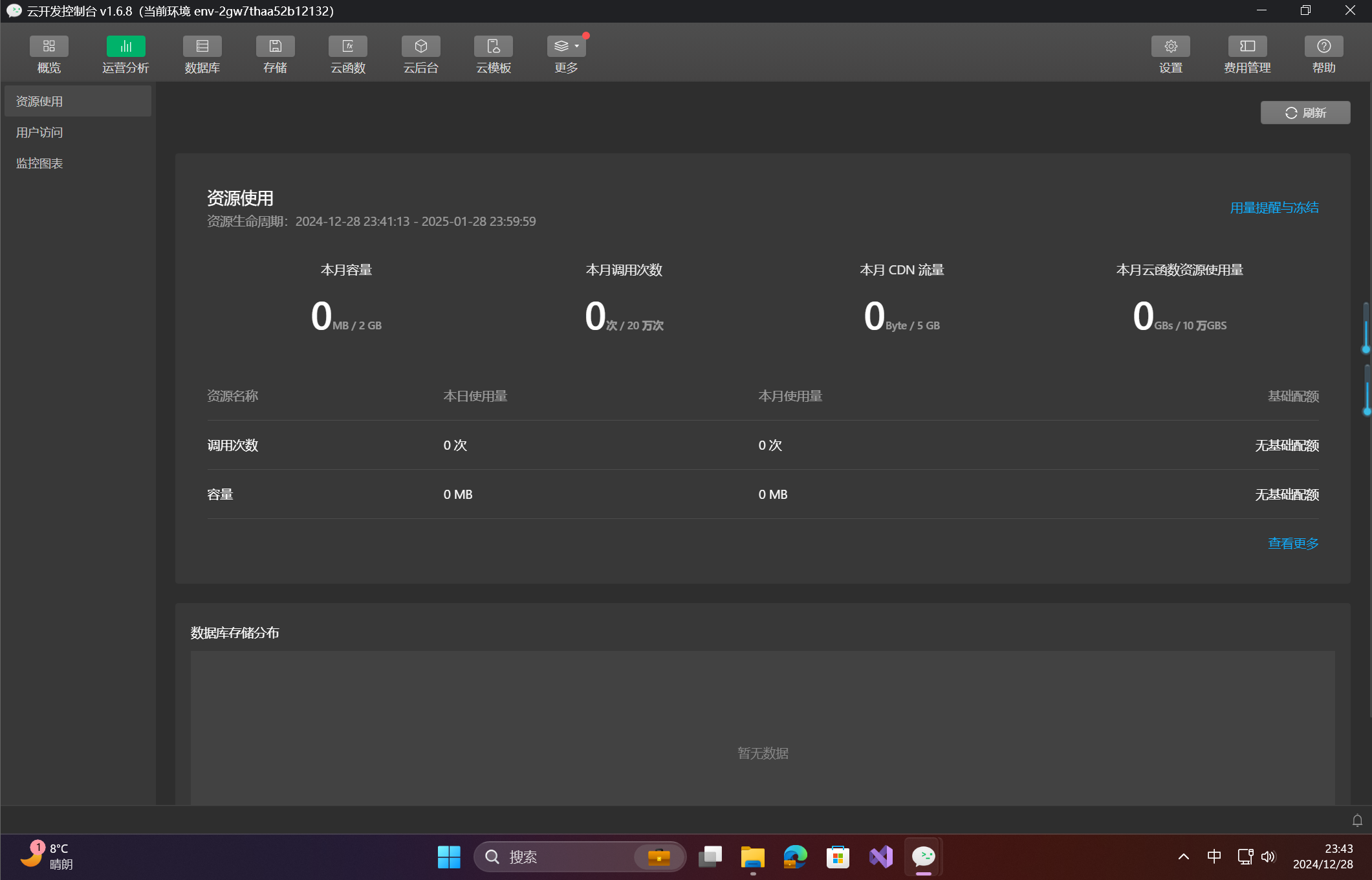Viewport: 1372px width, 880px height.
Task: Open the 费用管理 billing icon
Action: (1247, 47)
